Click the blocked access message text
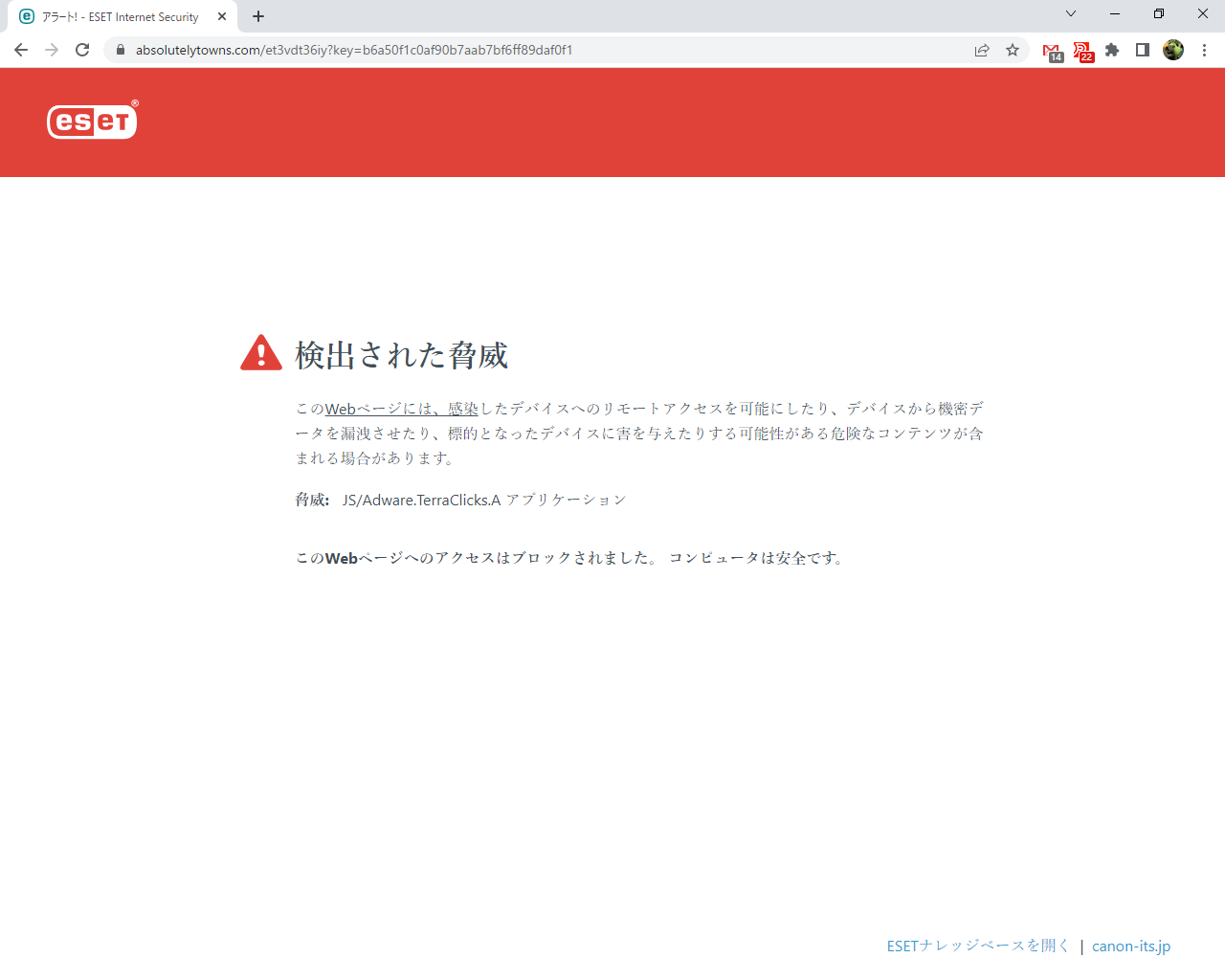Viewport: 1225px width, 980px height. click(570, 558)
